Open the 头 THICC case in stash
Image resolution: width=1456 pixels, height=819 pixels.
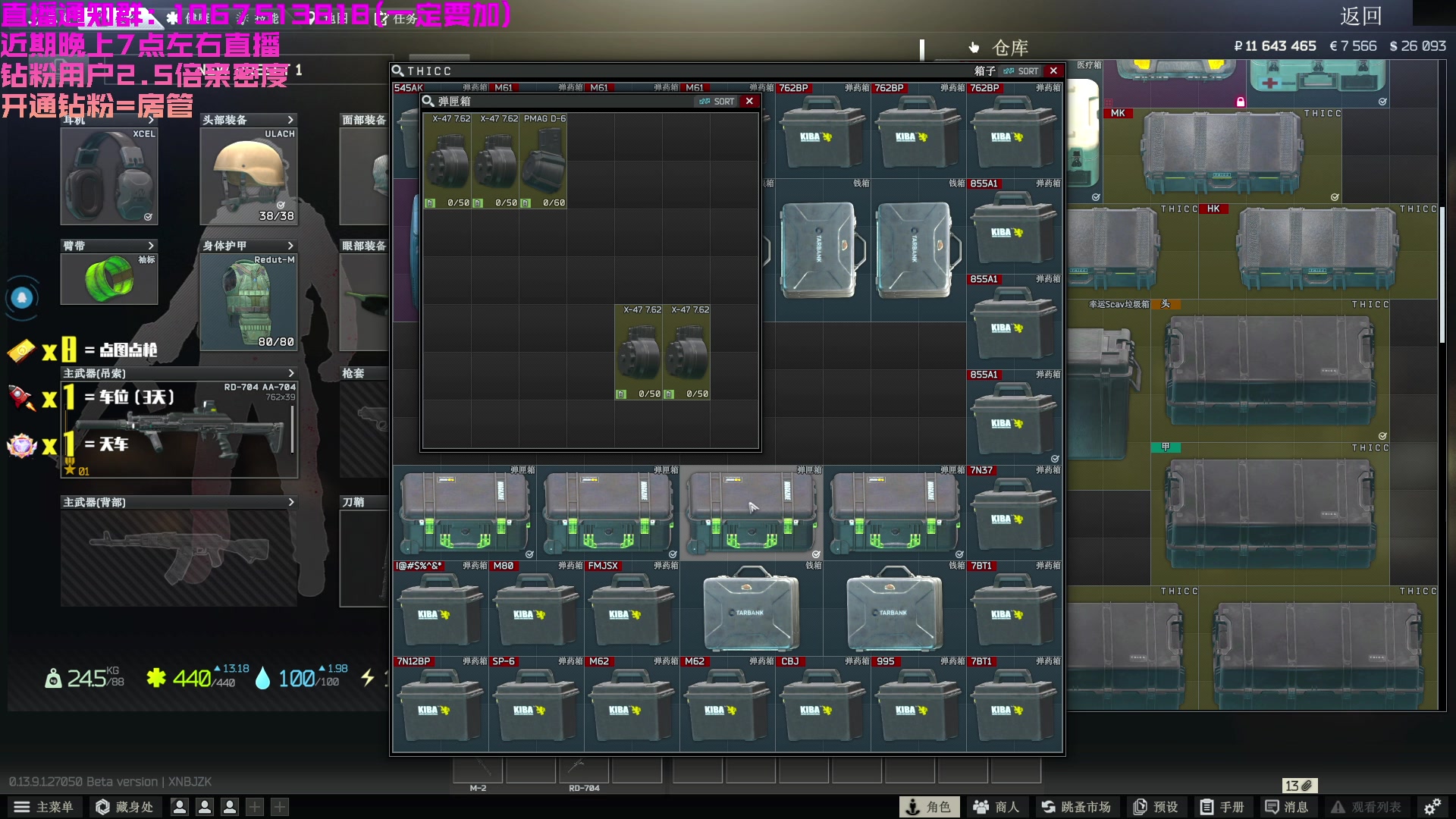(1270, 371)
